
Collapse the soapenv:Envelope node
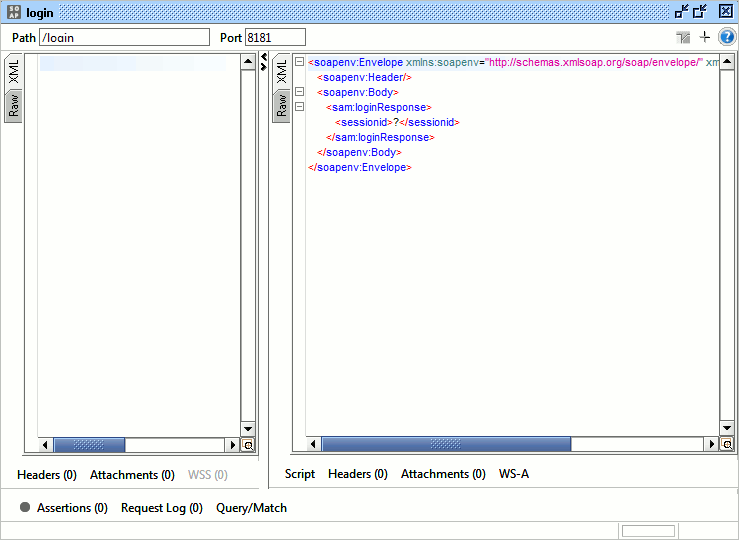coord(299,62)
